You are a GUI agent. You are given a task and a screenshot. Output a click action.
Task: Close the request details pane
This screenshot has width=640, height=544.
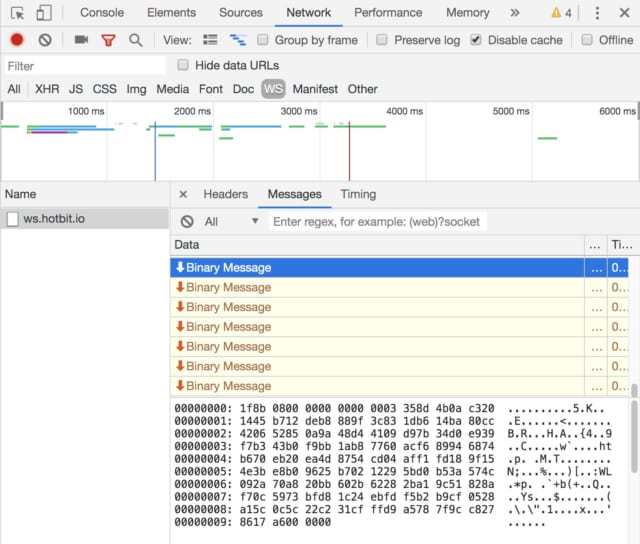(x=183, y=194)
